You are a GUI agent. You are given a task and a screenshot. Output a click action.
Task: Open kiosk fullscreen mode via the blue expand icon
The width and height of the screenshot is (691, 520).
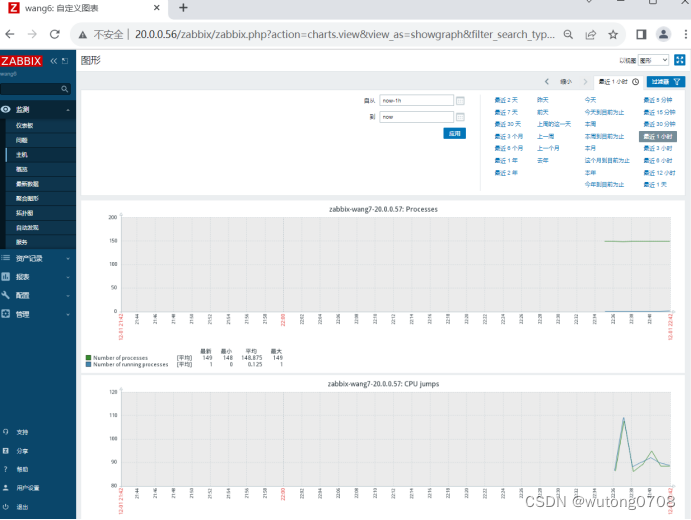point(680,60)
